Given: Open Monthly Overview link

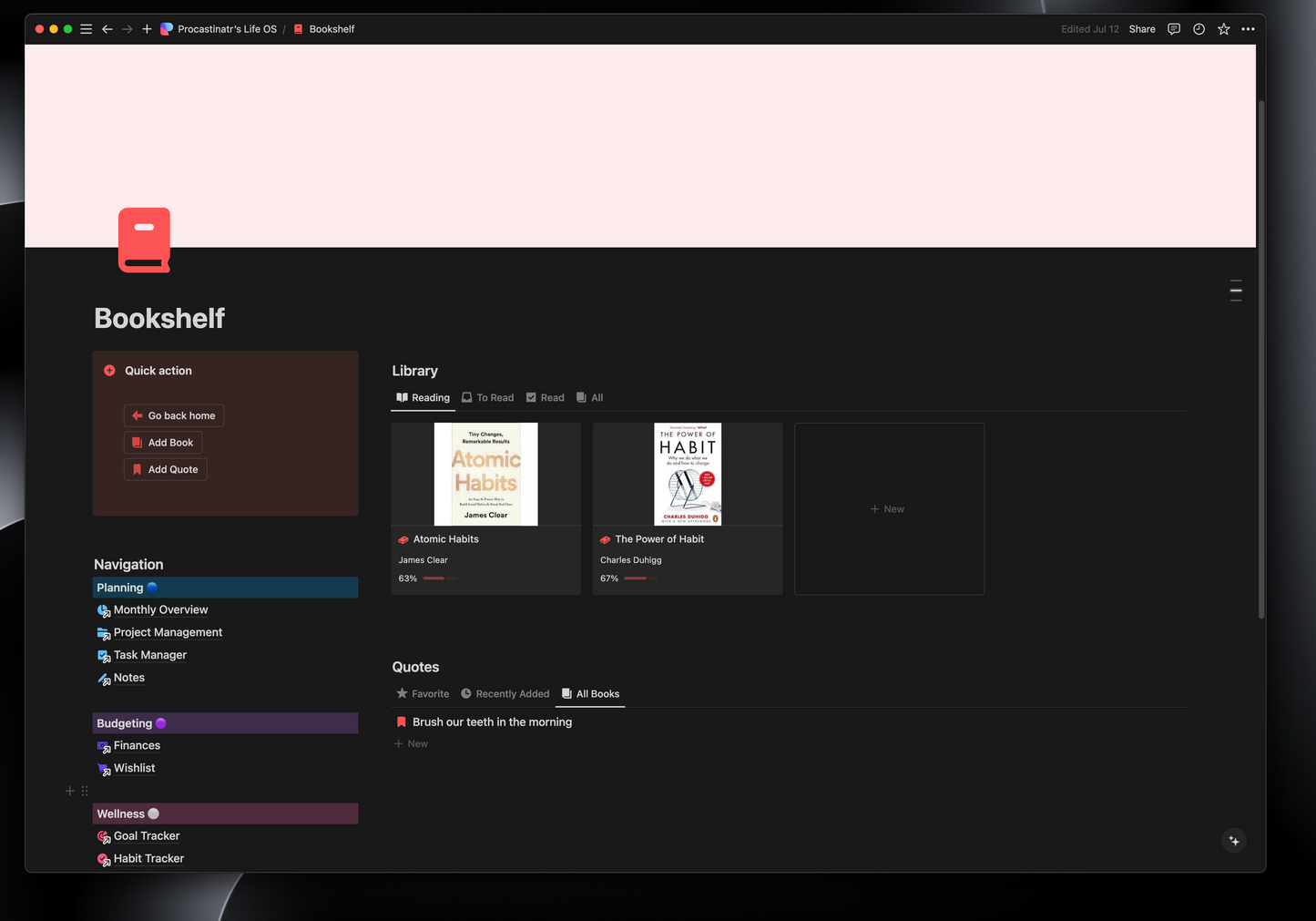Looking at the screenshot, I should pos(160,609).
